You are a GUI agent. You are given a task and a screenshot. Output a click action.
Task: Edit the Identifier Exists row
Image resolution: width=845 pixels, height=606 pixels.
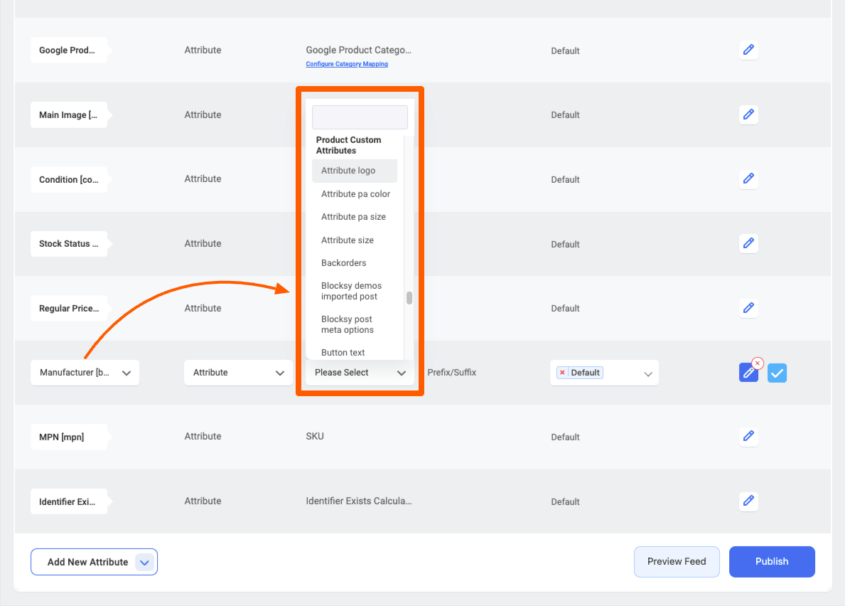coord(748,501)
